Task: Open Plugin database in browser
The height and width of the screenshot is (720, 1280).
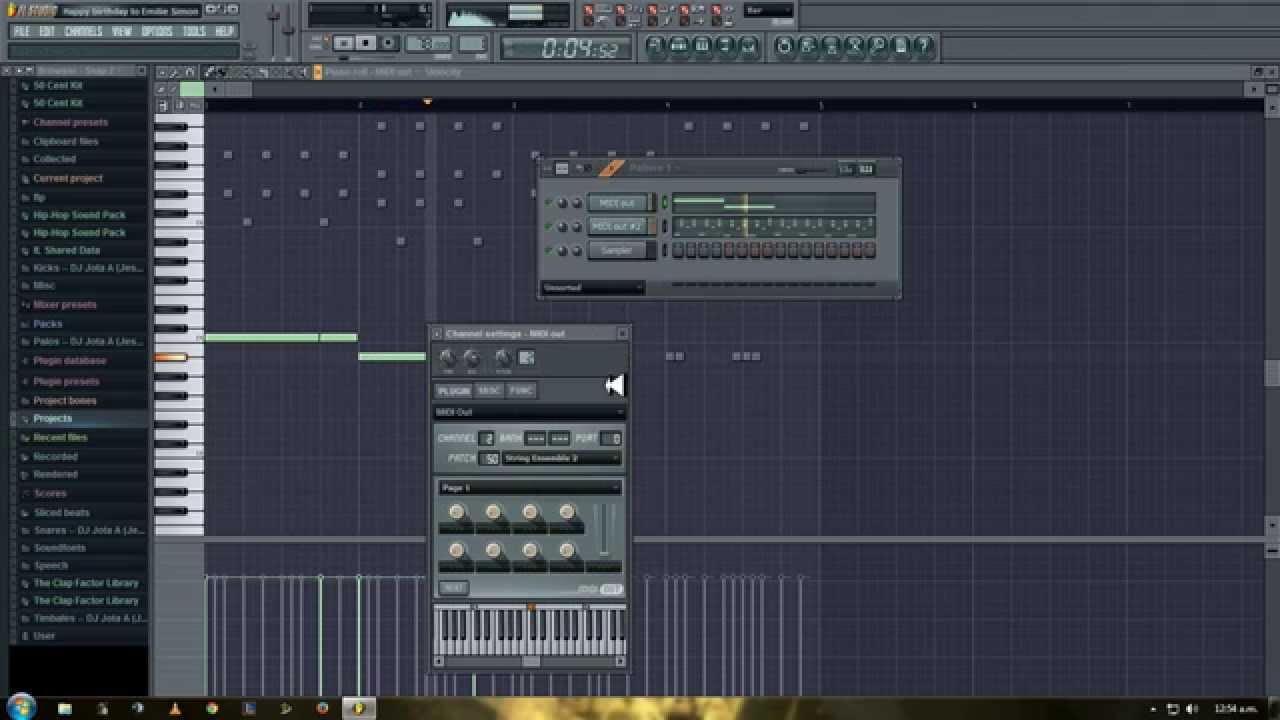Action: pyautogui.click(x=69, y=360)
